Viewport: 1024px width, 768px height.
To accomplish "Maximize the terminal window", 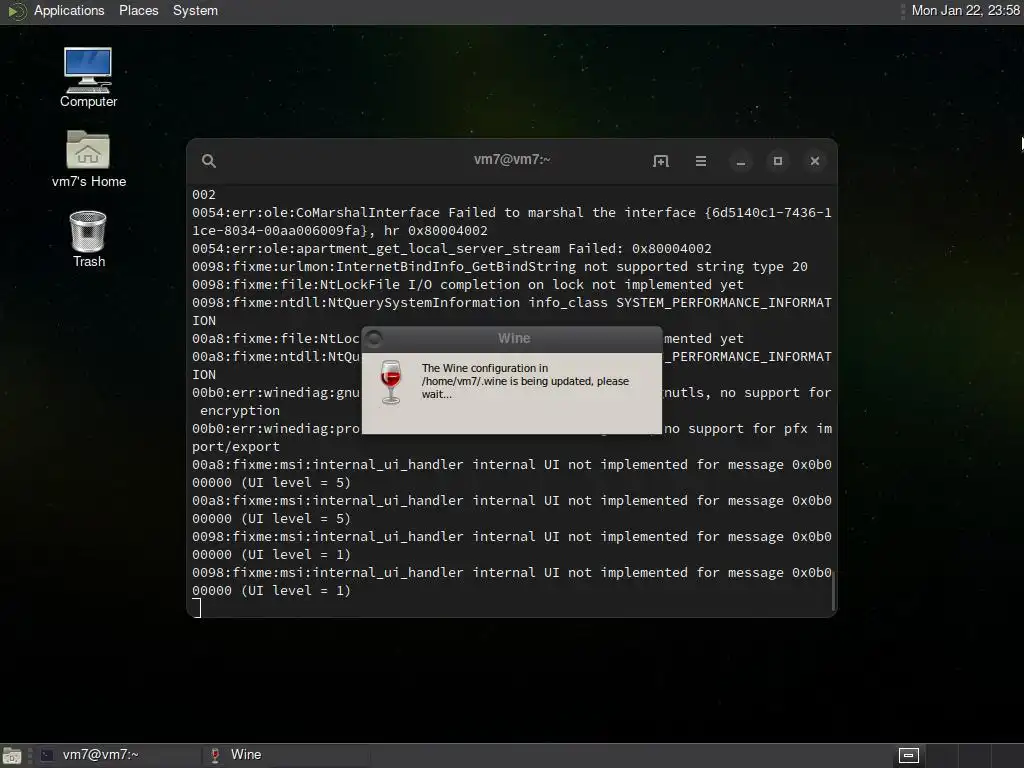I will tap(778, 161).
